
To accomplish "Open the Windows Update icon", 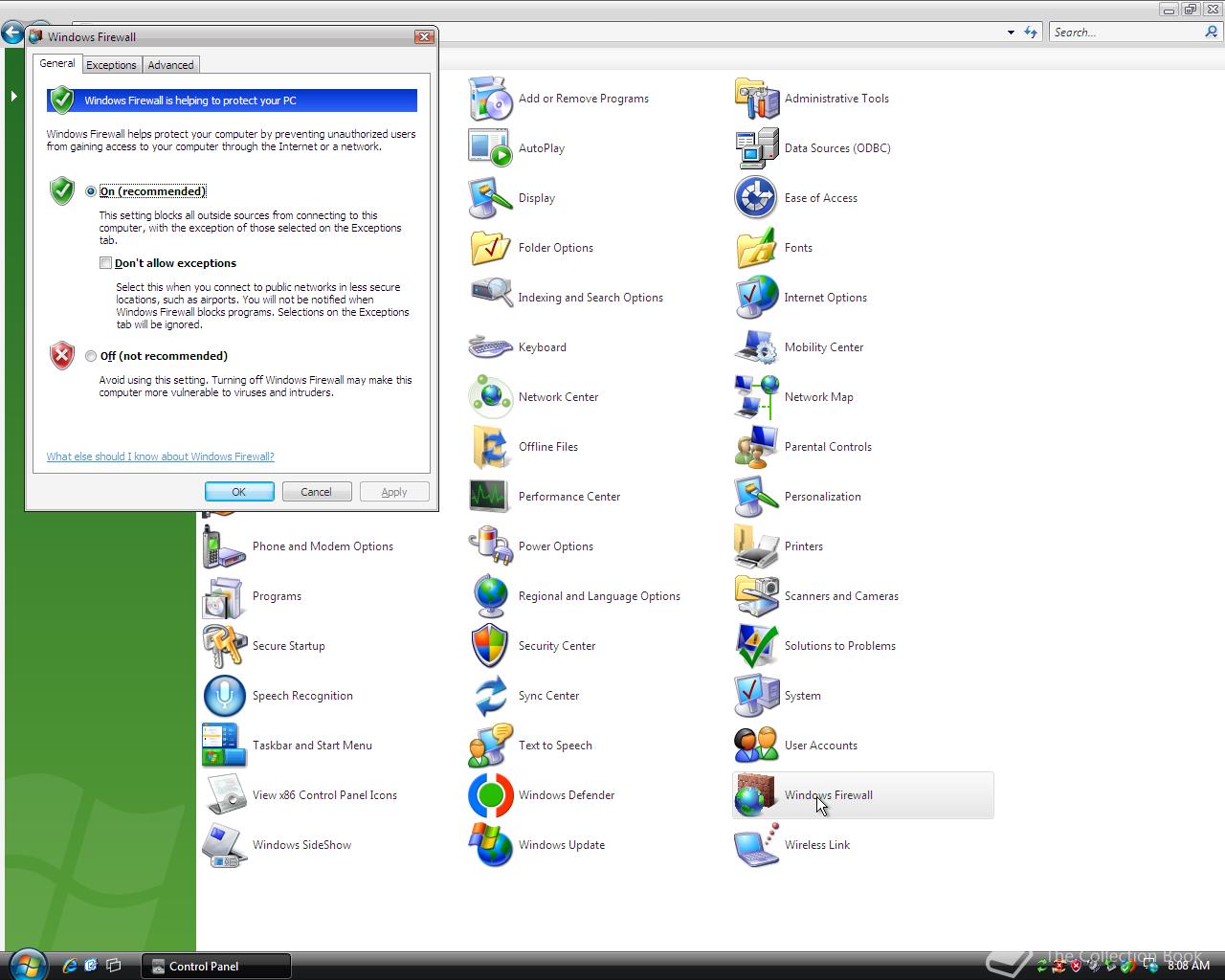I will (x=490, y=845).
